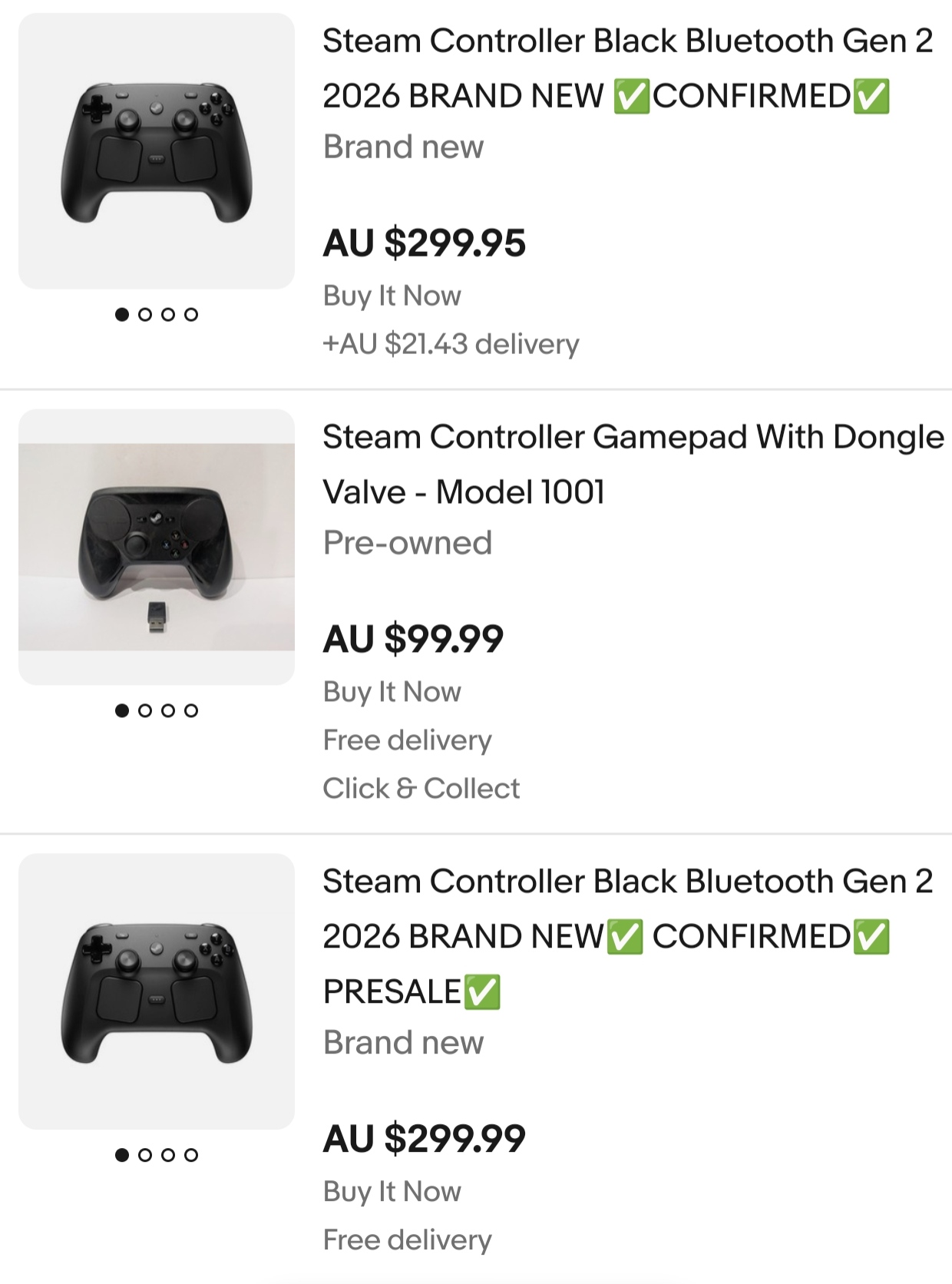
Task: Select second image dot of Dongle listing
Action: [145, 710]
